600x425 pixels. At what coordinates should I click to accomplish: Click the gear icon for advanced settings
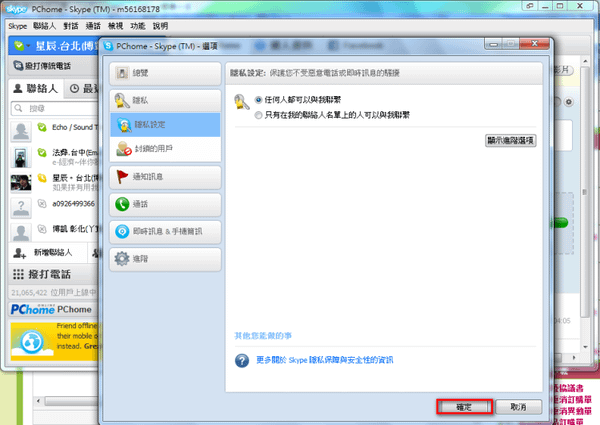pyautogui.click(x=122, y=259)
